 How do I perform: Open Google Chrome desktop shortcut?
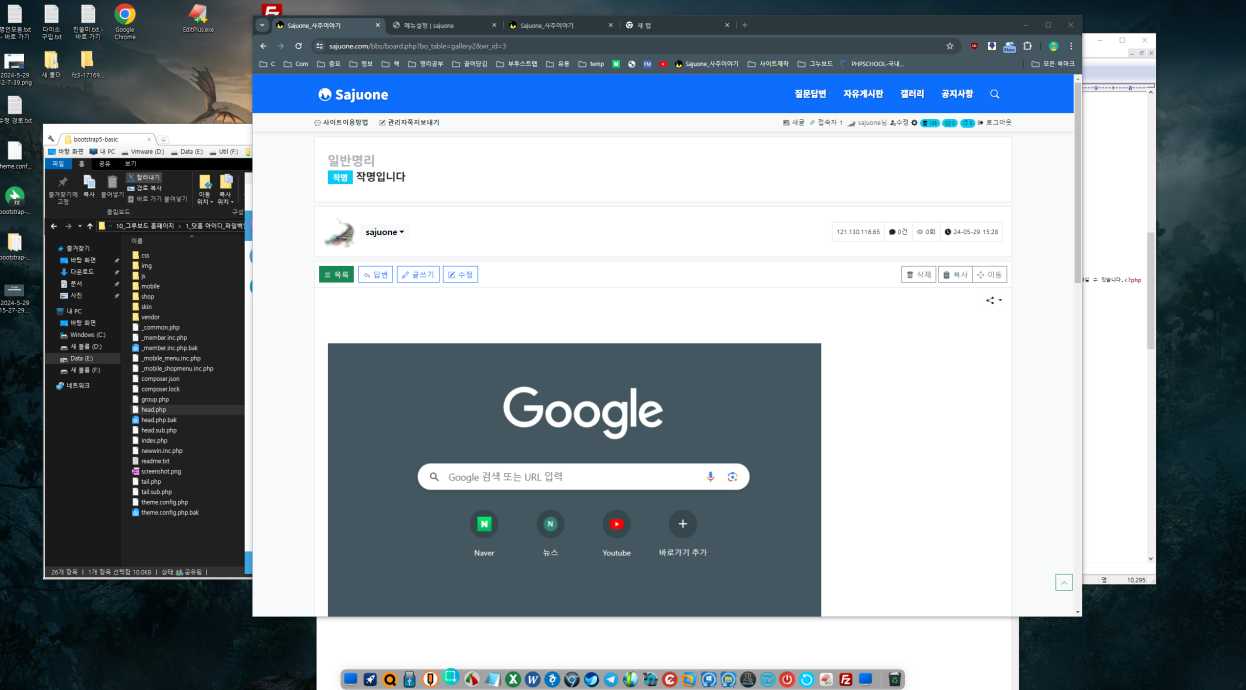tap(125, 20)
